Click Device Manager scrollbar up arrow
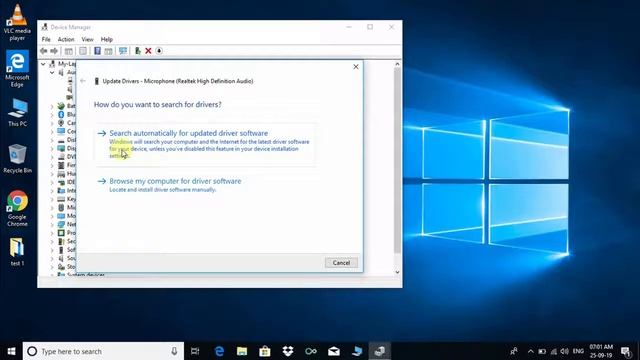640x360 pixels. pos(397,64)
